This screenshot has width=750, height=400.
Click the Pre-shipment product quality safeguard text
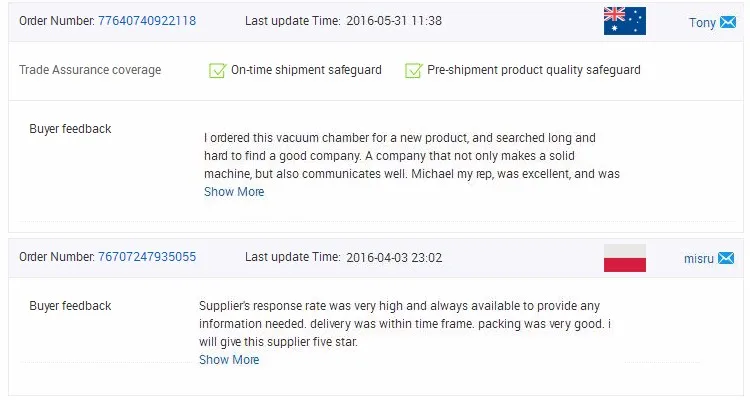(x=534, y=70)
